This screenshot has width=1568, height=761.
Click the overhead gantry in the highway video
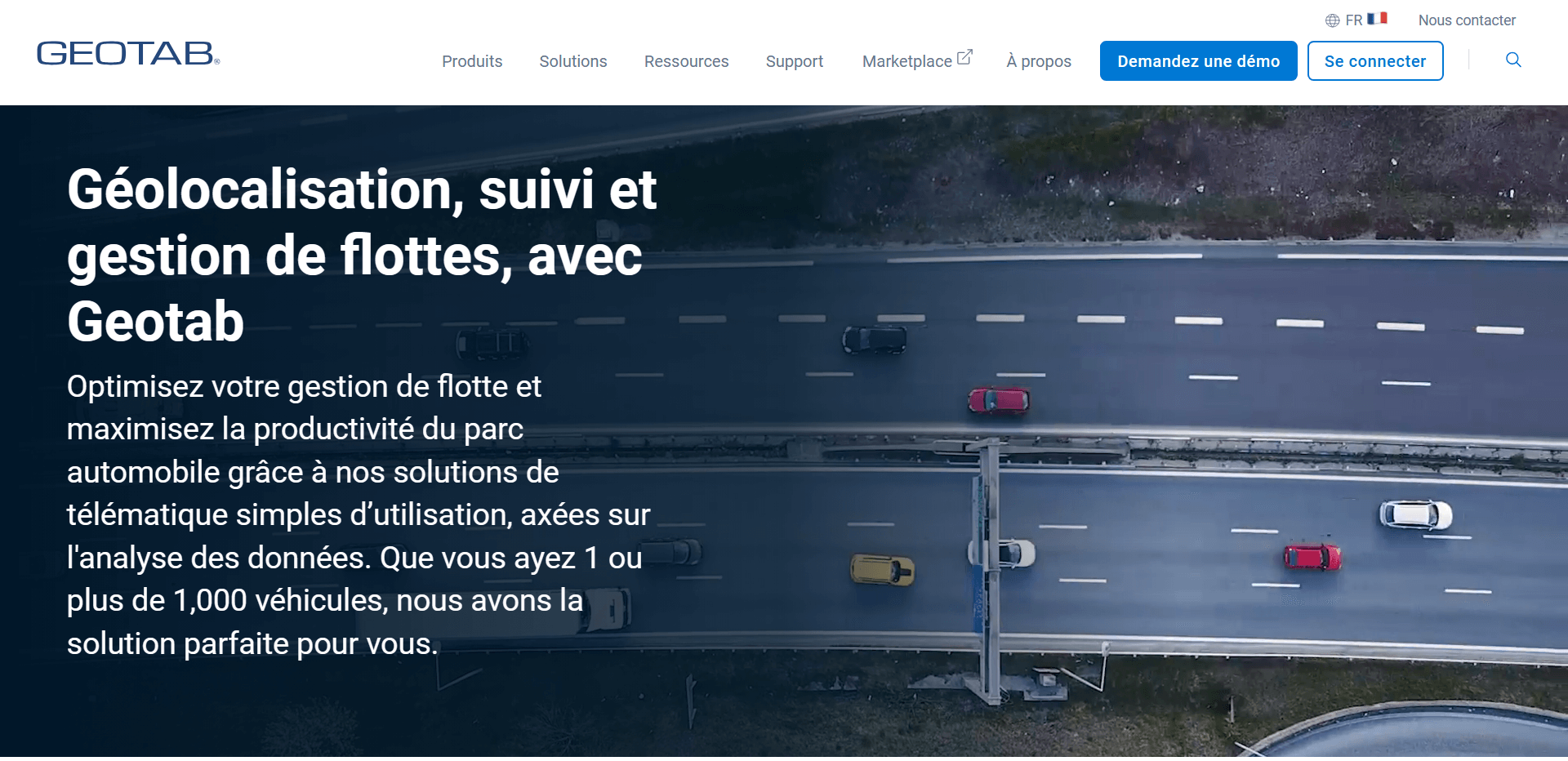pyautogui.click(x=990, y=572)
